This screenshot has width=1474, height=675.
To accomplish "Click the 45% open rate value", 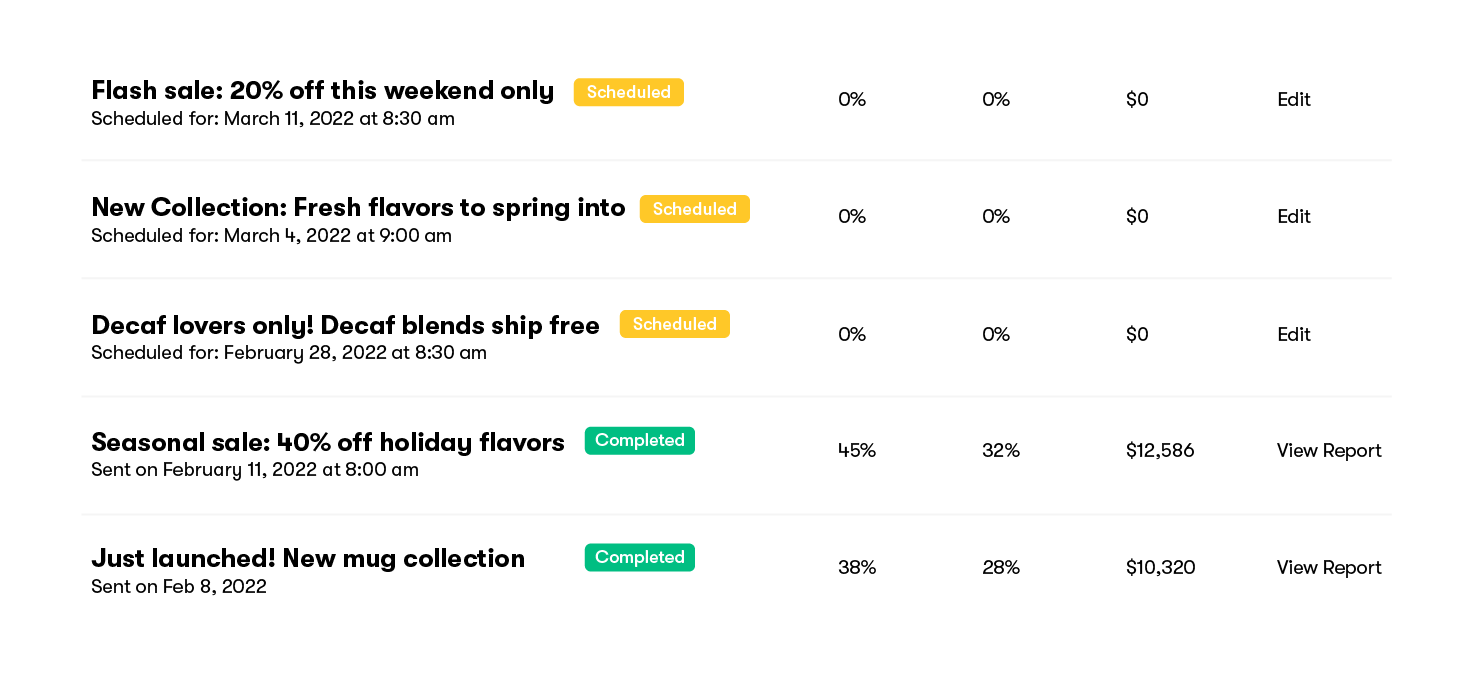I will coord(856,451).
